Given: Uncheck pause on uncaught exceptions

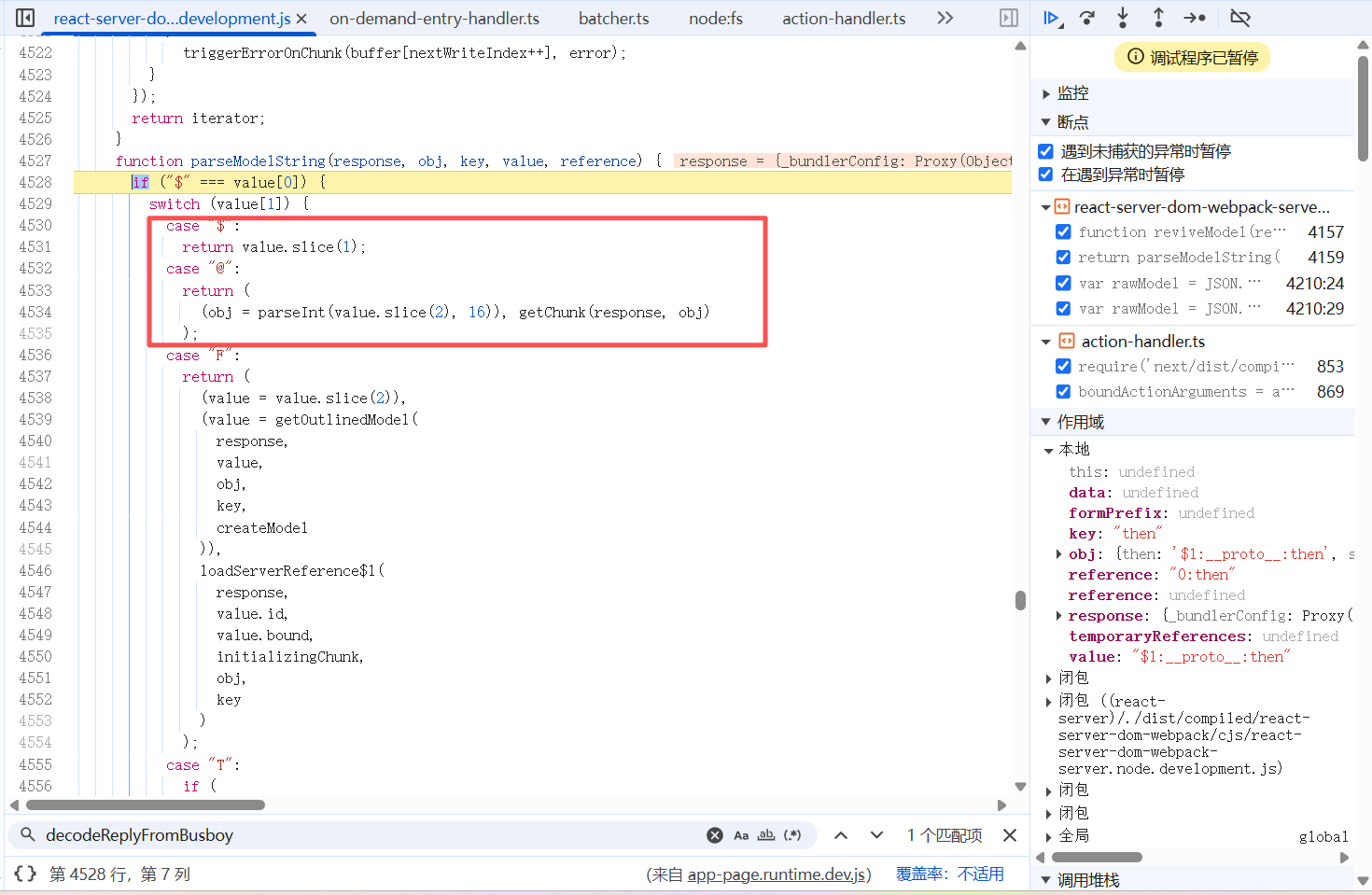Looking at the screenshot, I should 1046,151.
